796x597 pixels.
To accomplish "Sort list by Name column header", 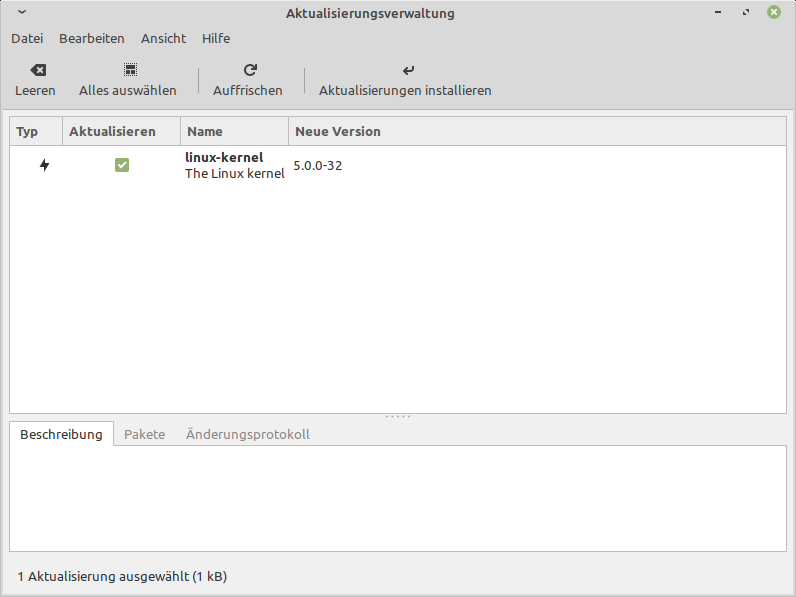I will (234, 132).
